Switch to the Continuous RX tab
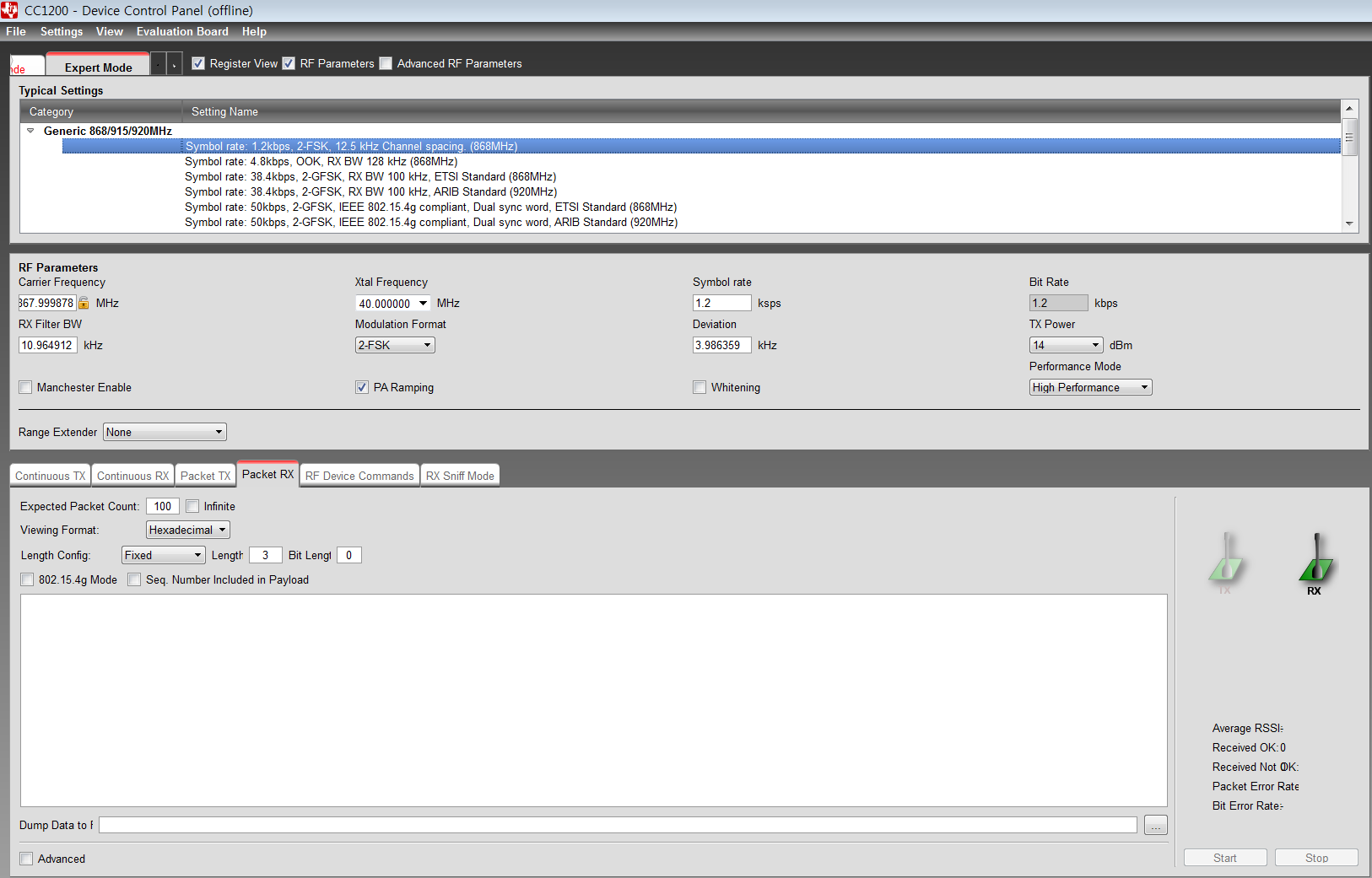 pyautogui.click(x=132, y=476)
